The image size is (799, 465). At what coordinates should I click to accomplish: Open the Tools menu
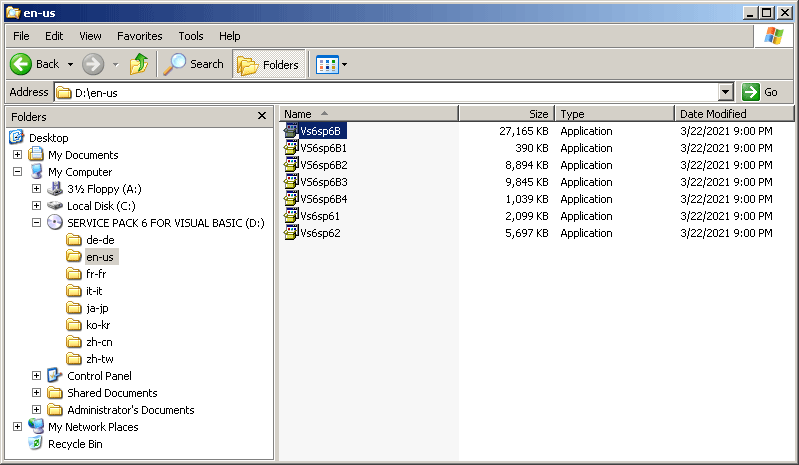(191, 36)
